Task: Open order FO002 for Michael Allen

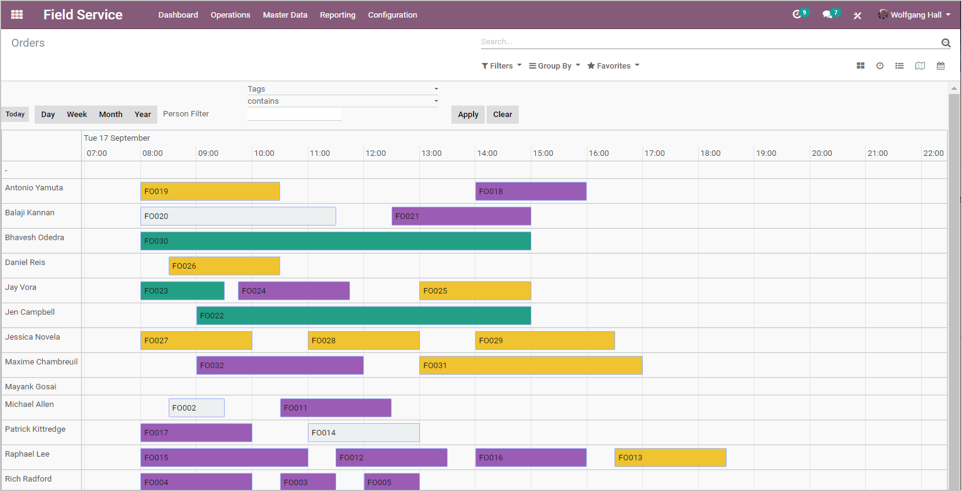Action: click(x=196, y=408)
